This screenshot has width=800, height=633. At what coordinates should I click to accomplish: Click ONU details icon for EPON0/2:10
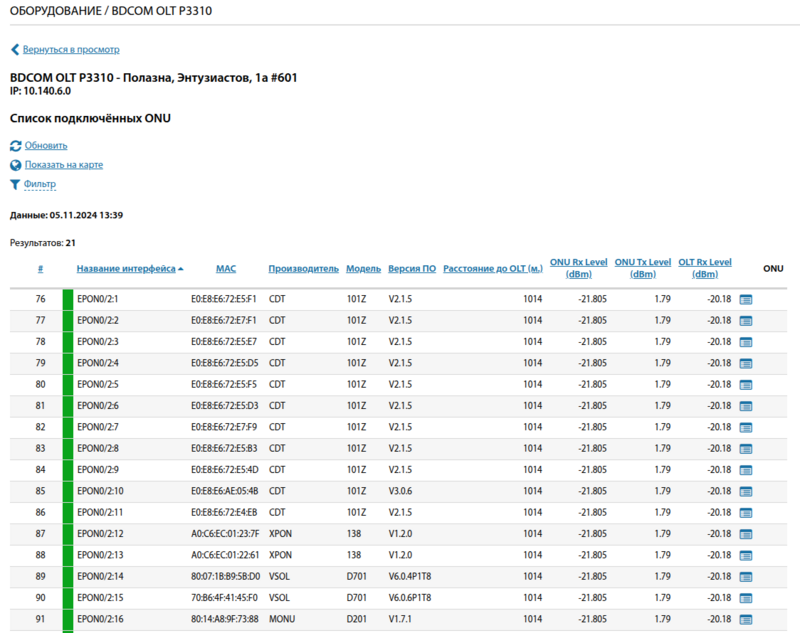[x=745, y=491]
